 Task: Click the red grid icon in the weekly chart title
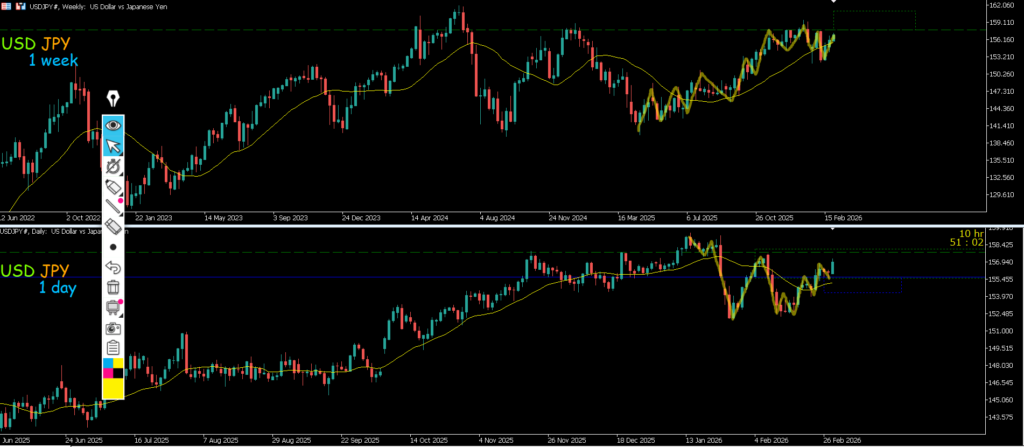(x=6, y=6)
